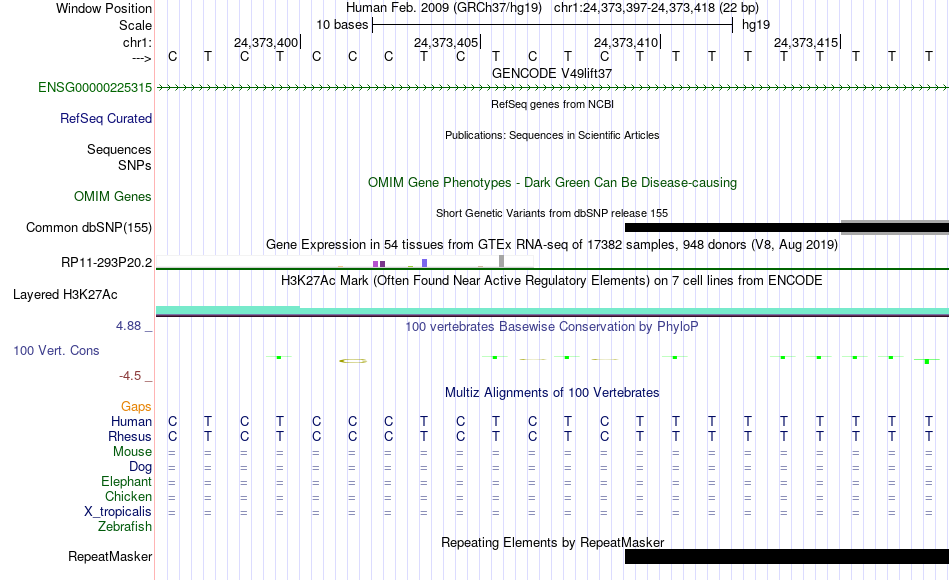Click the blue GTEx expression bar
Image resolution: width=950 pixels, height=580 pixels.
425,263
